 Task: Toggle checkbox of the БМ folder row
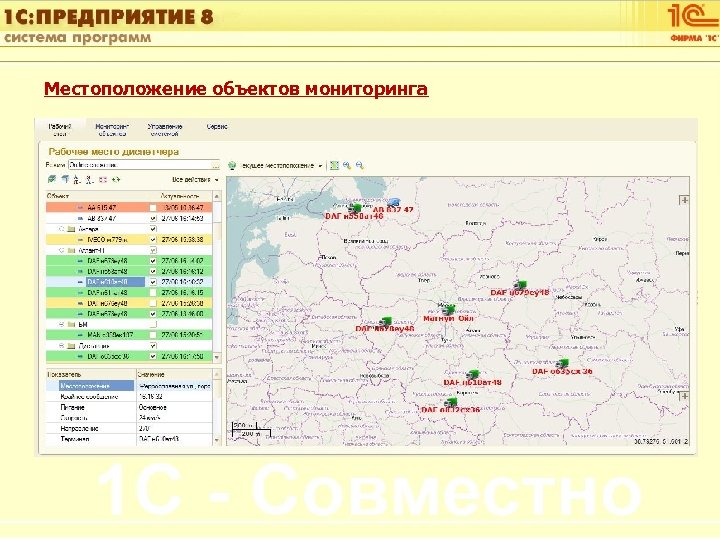pyautogui.click(x=153, y=324)
